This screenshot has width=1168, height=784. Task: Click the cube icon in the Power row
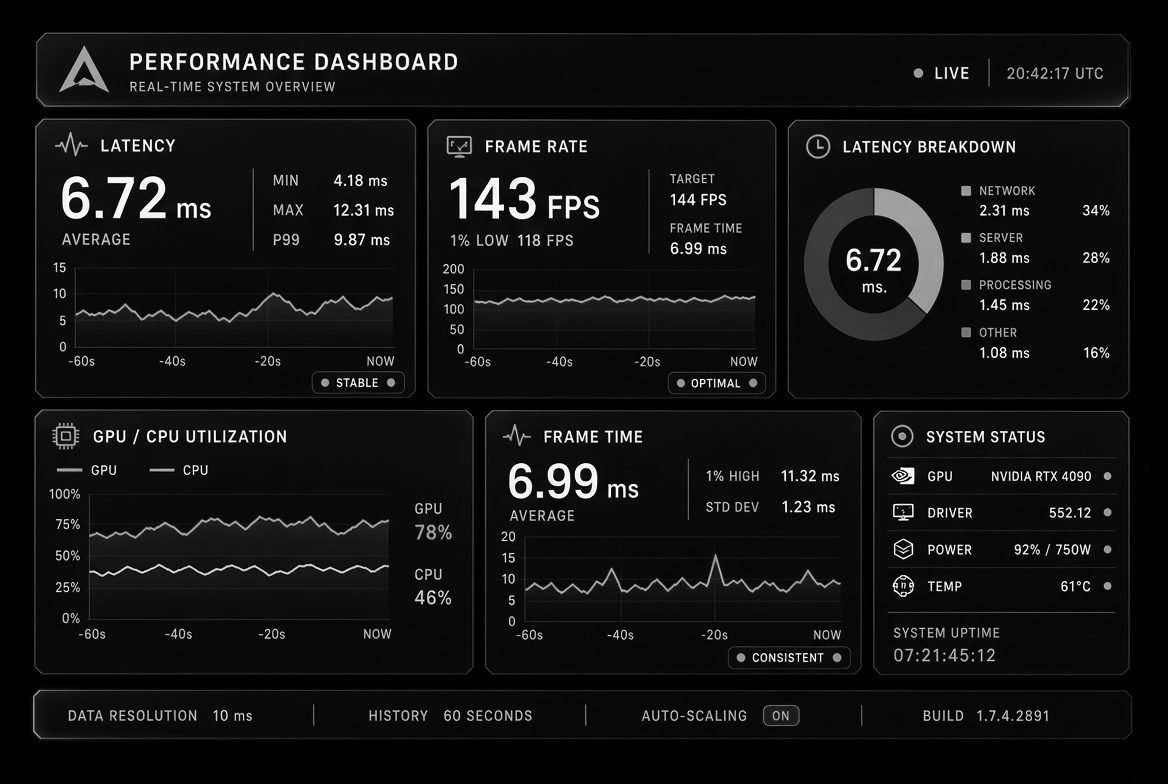(903, 549)
